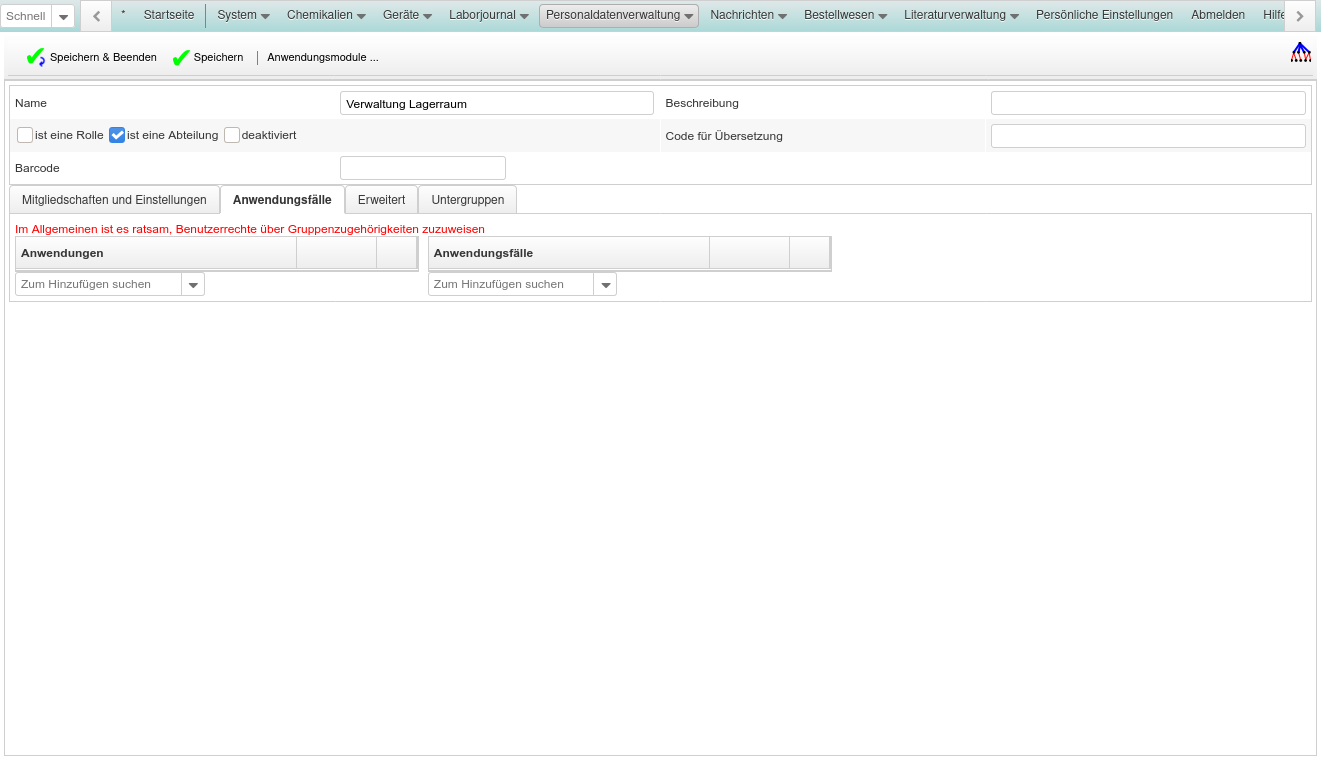This screenshot has width=1321, height=760.
Task: Switch to Mitgliedschaften und Einstellungen tab
Action: coord(114,200)
